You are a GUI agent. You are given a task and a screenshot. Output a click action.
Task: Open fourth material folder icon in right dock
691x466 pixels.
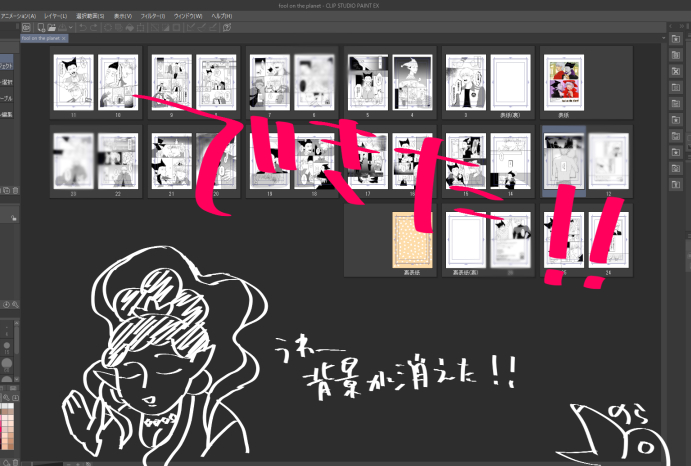(x=676, y=87)
